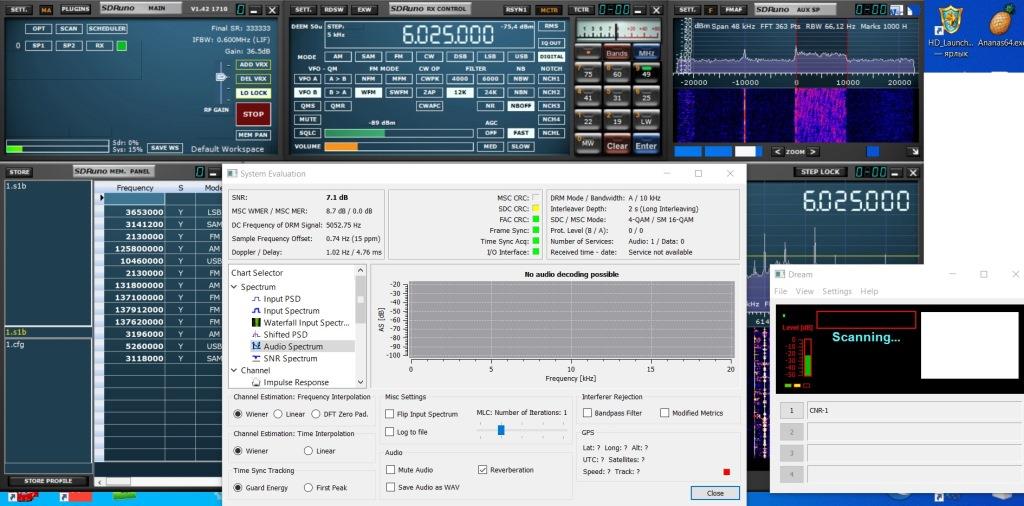Enable Flip Input Spectrum checkbox
Screen dimensions: 1024x506
pyautogui.click(x=390, y=413)
